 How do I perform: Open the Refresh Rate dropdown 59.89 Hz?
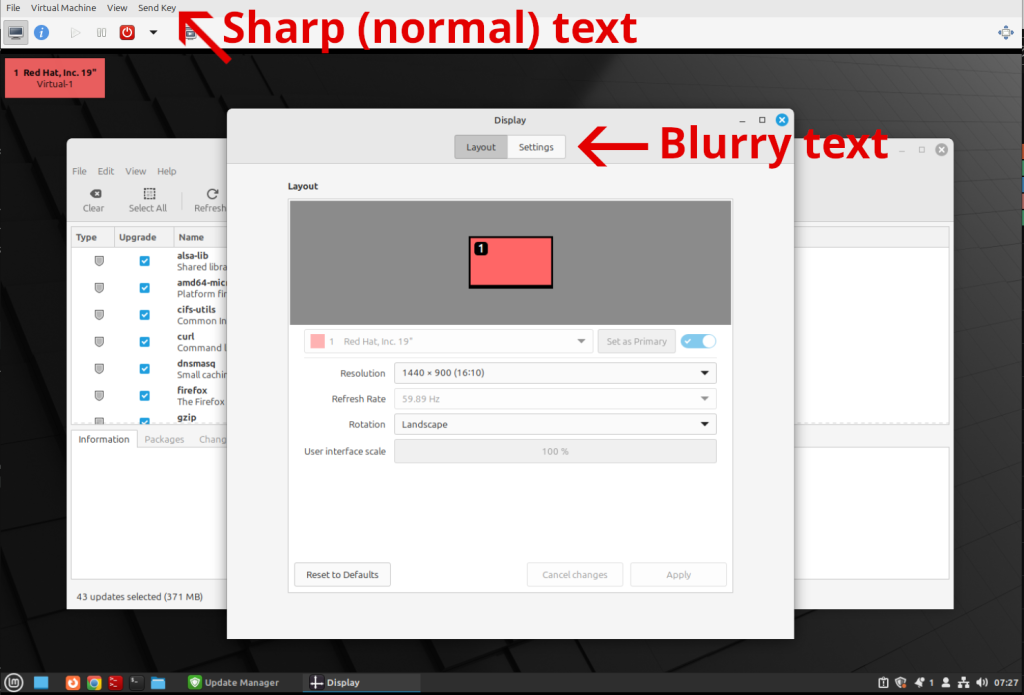(555, 398)
